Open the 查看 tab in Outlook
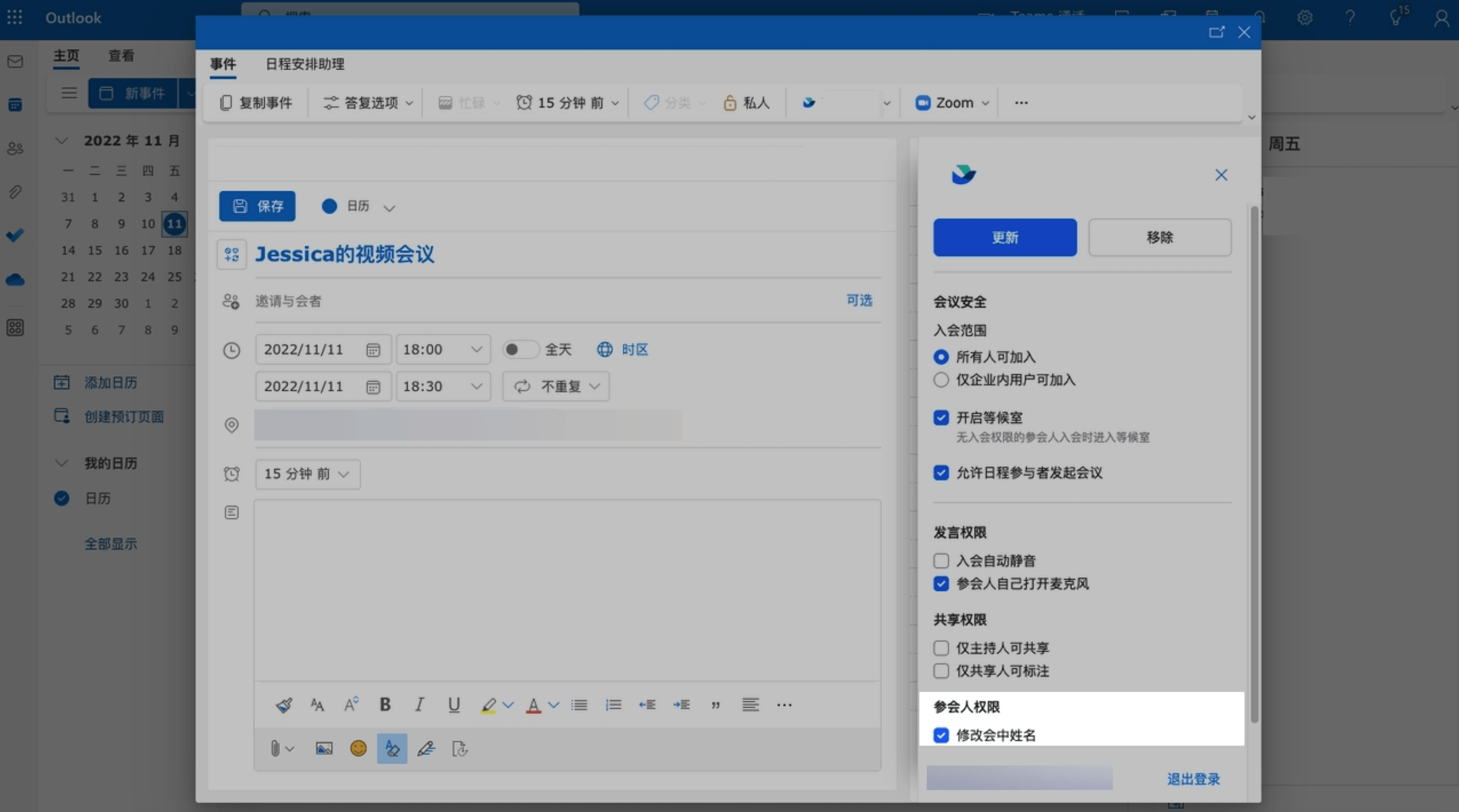The image size is (1459, 812). pyautogui.click(x=121, y=55)
